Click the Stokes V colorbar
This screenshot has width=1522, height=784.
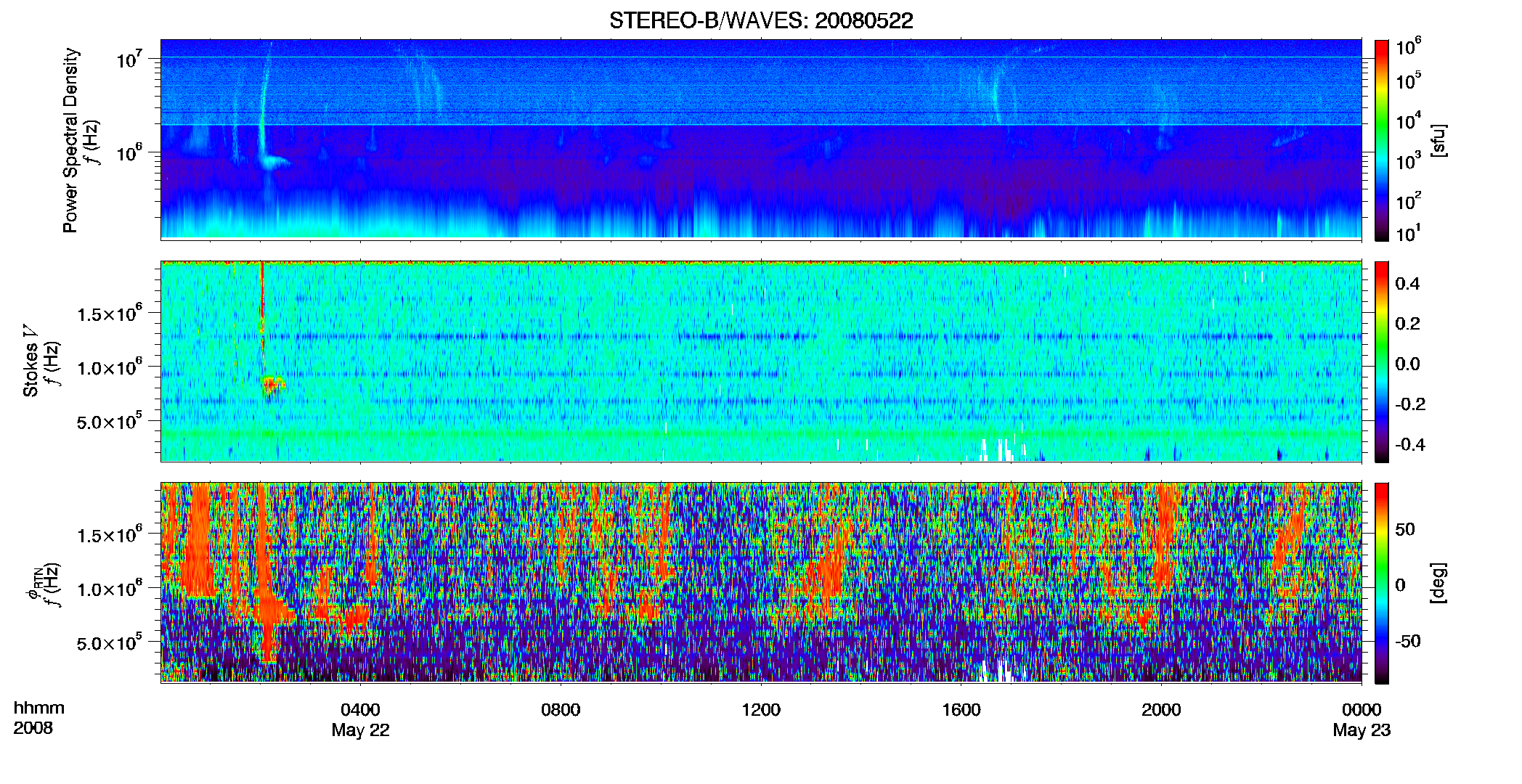tap(1382, 362)
